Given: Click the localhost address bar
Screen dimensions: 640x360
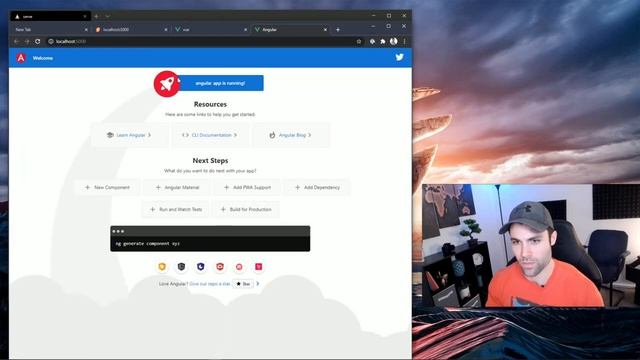Looking at the screenshot, I should click(x=204, y=41).
